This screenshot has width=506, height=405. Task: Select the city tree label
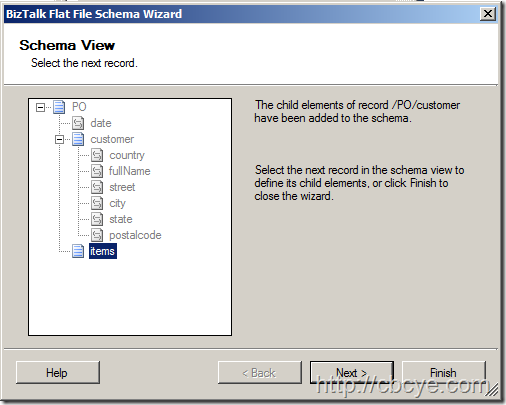(x=117, y=203)
